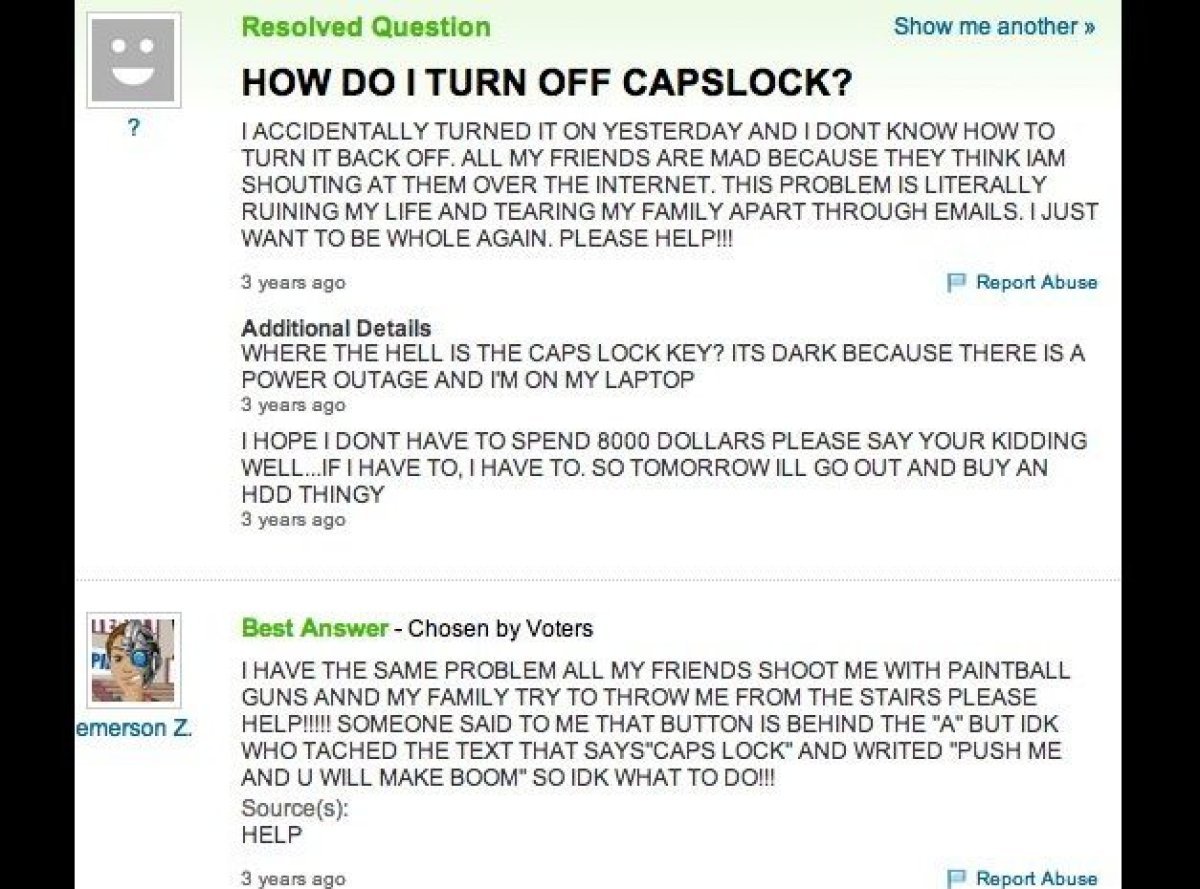This screenshot has height=889, width=1200.
Task: Click the green Resolved Question header
Action: (x=364, y=27)
